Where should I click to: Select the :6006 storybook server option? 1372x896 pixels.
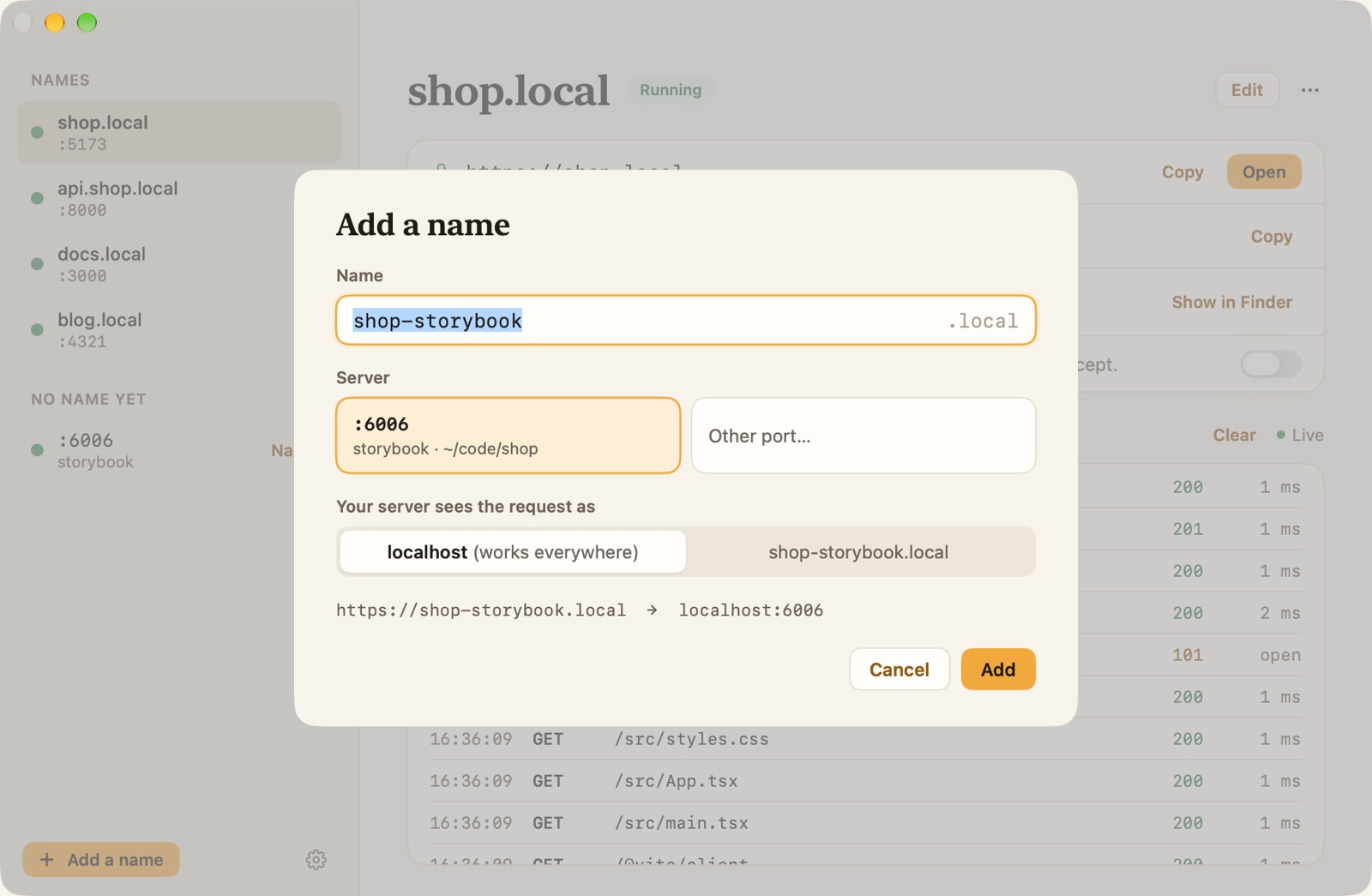508,436
